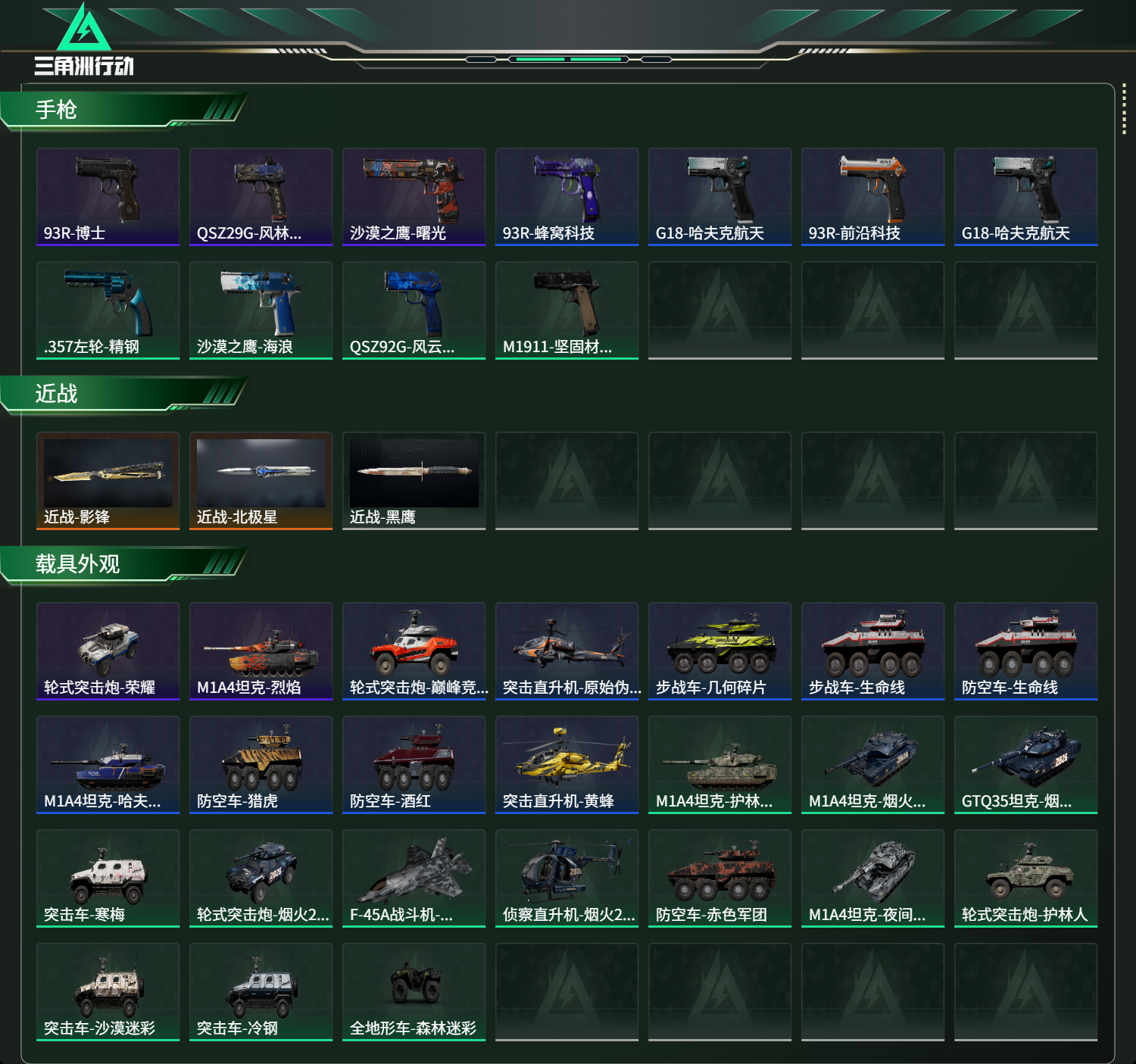Click the 步战车-生命线 vehicle skin
Viewport: 1136px width, 1064px height.
click(873, 651)
